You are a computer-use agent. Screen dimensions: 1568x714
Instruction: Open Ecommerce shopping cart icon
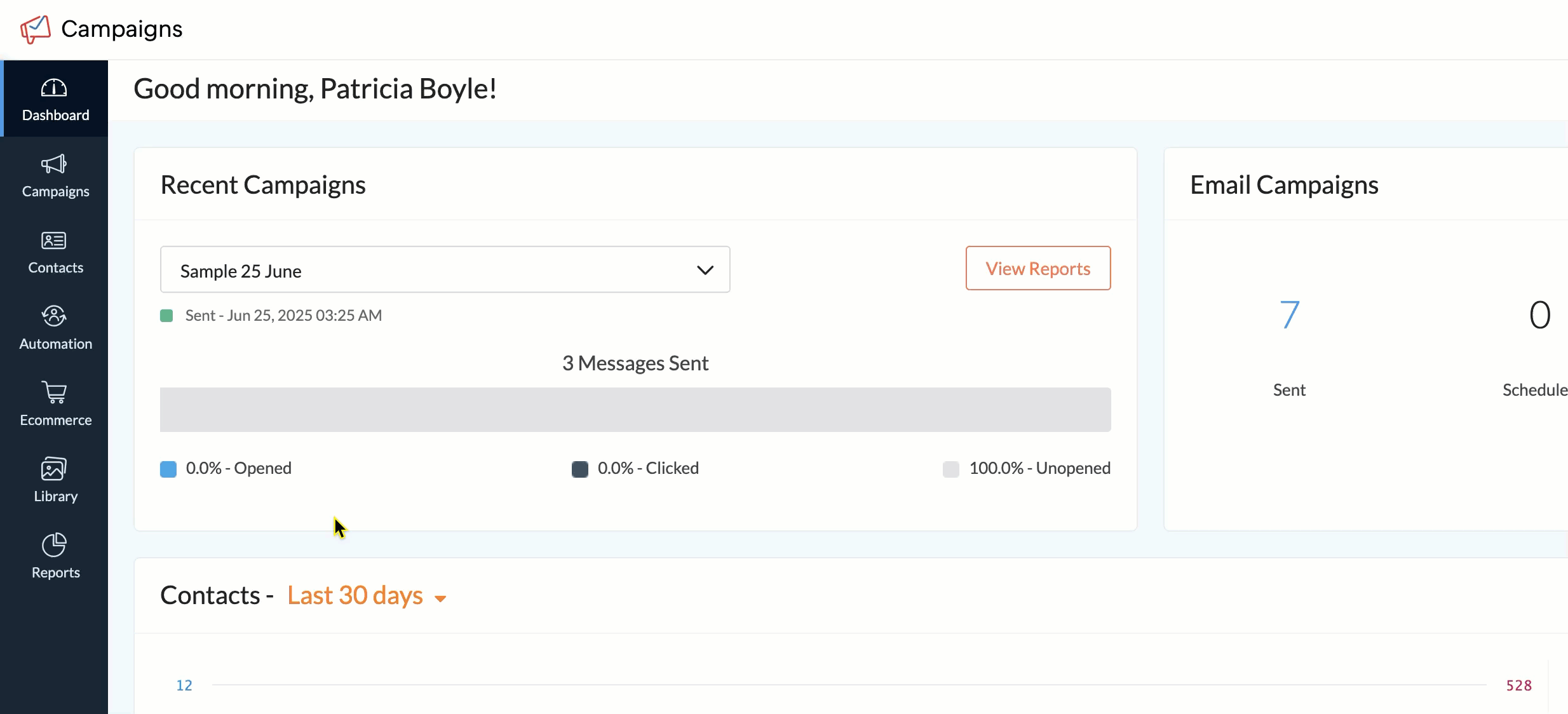point(54,393)
